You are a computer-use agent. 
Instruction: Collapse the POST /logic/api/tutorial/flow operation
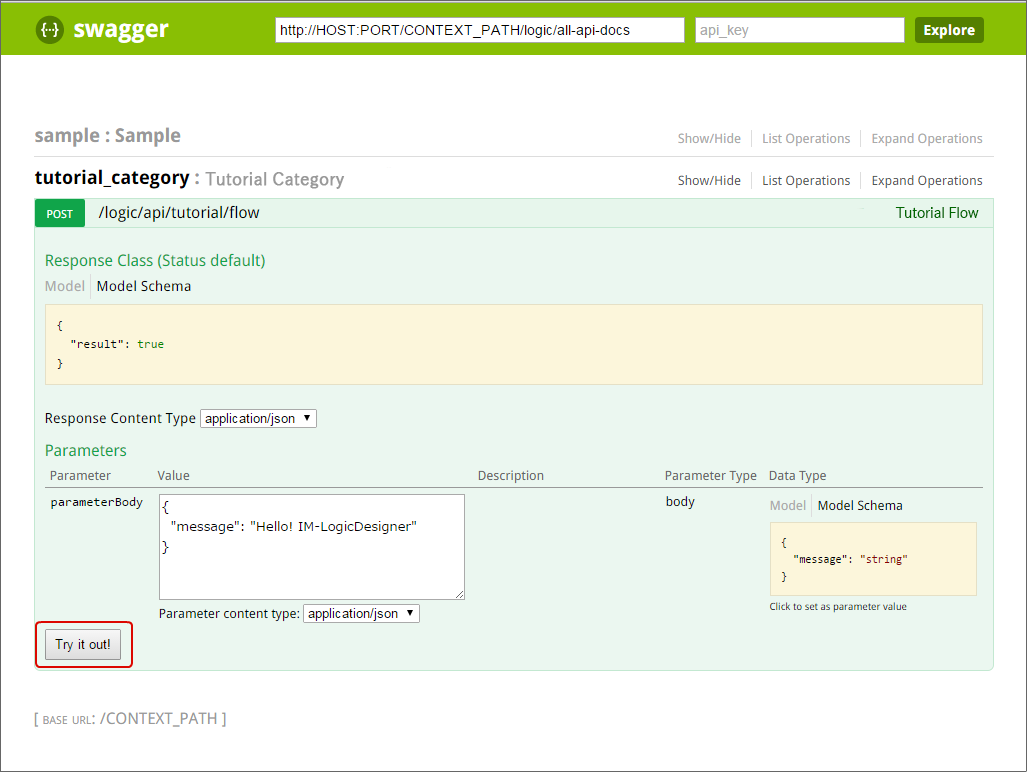tap(179, 213)
